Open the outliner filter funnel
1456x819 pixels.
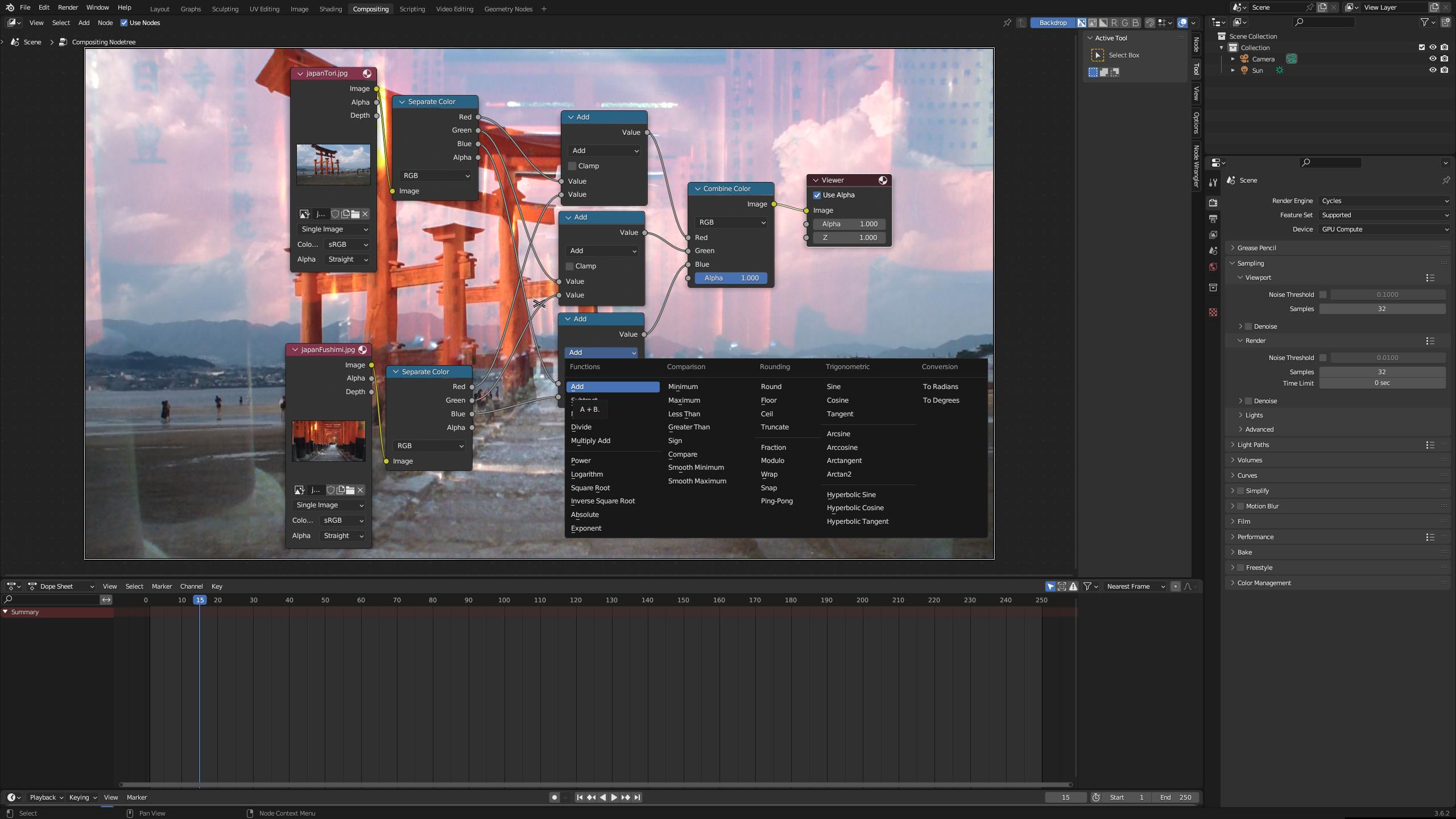(x=1424, y=22)
